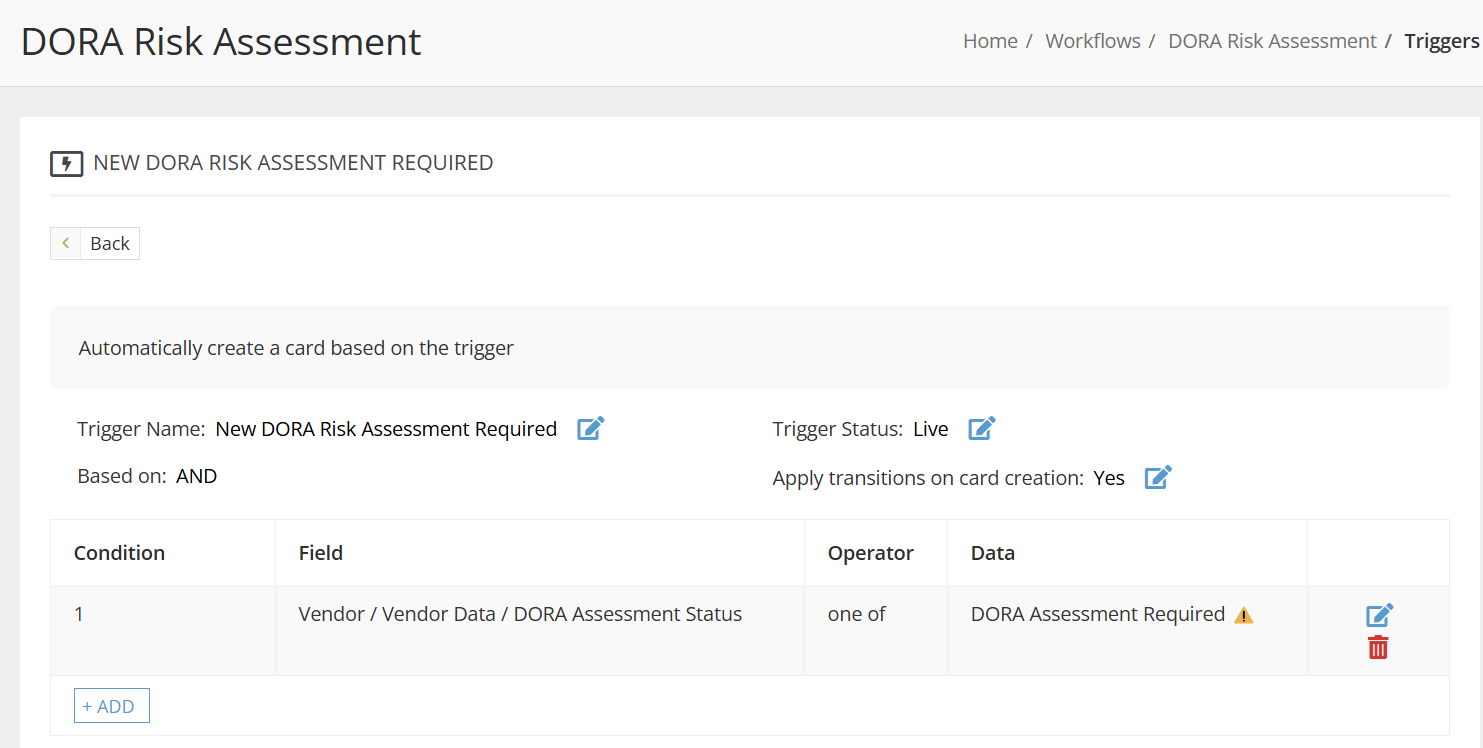Delete condition 1 using trash icon

click(x=1378, y=647)
